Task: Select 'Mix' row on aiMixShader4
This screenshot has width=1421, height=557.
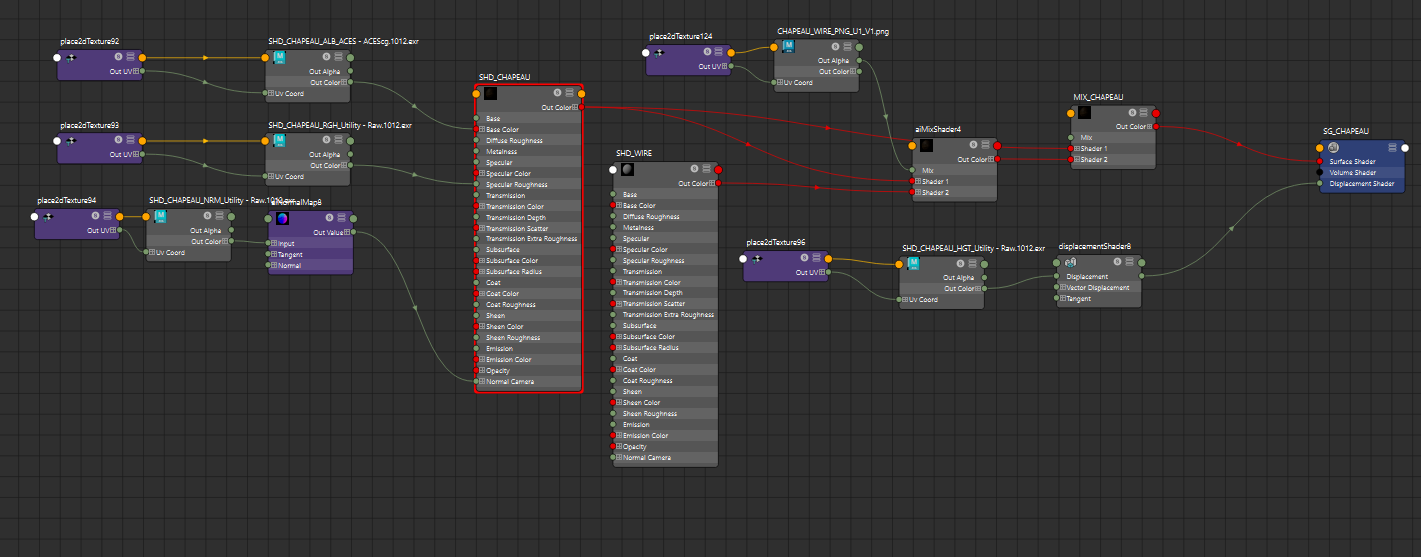Action: click(x=954, y=170)
